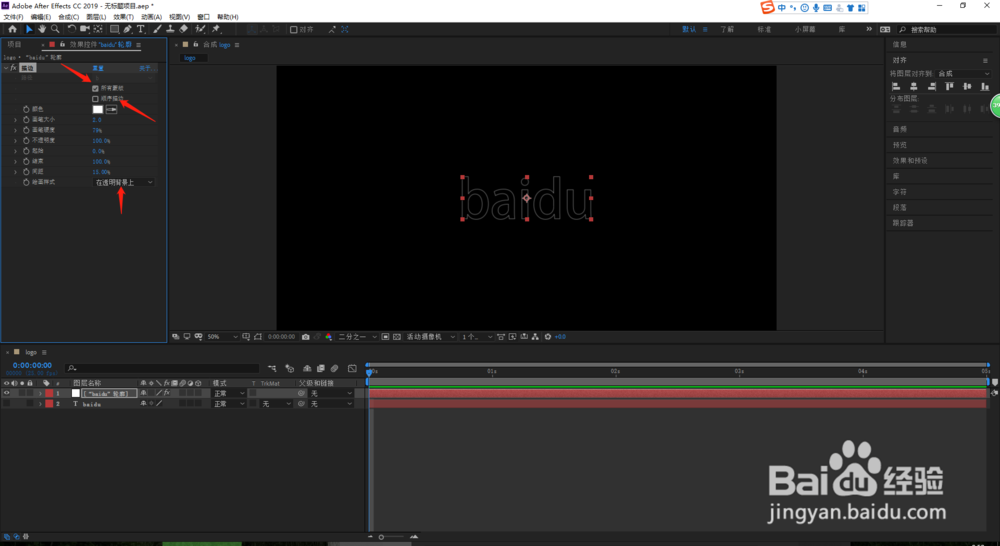Switch to the 项目 panel tab

pyautogui.click(x=14, y=45)
